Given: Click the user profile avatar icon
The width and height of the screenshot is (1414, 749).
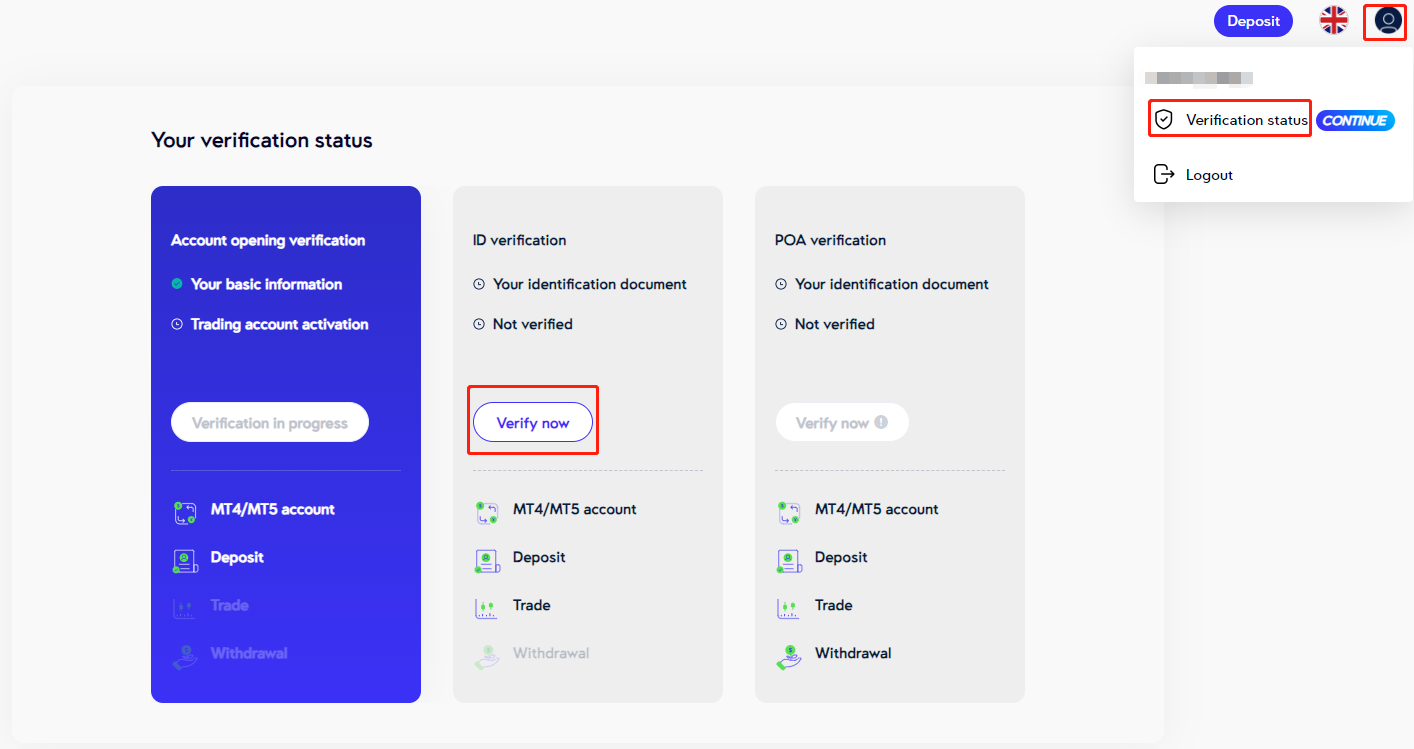Looking at the screenshot, I should click(x=1387, y=21).
